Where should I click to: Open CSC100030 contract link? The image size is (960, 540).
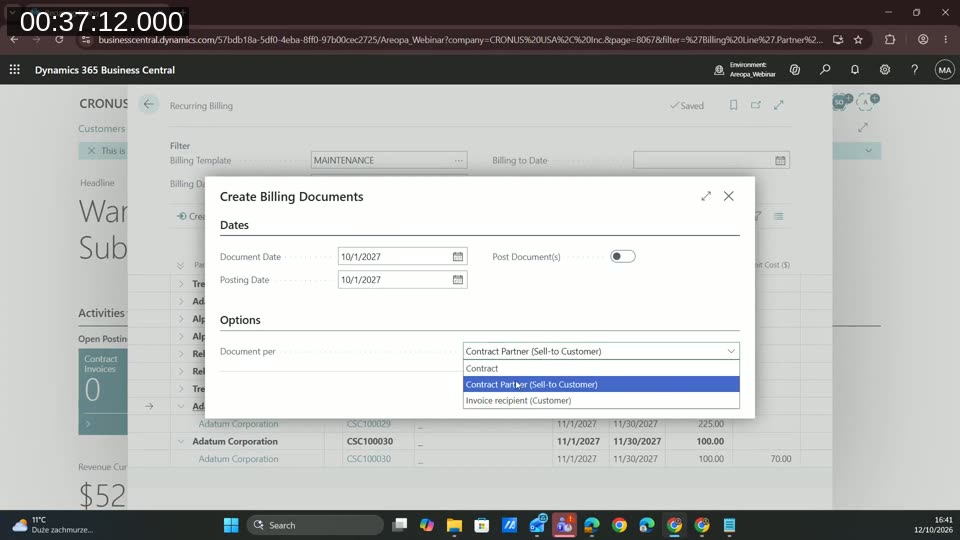click(369, 459)
